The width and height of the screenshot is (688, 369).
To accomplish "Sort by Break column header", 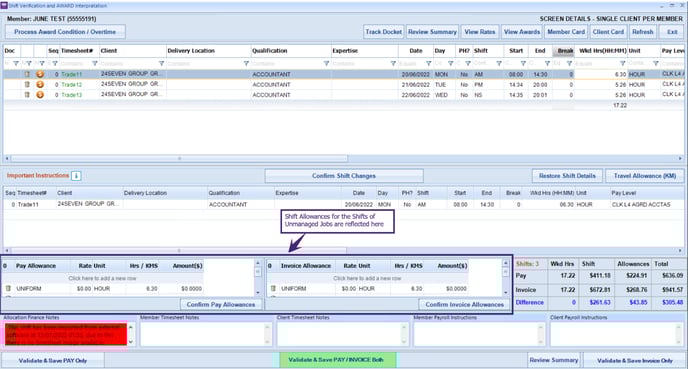I will (x=565, y=51).
